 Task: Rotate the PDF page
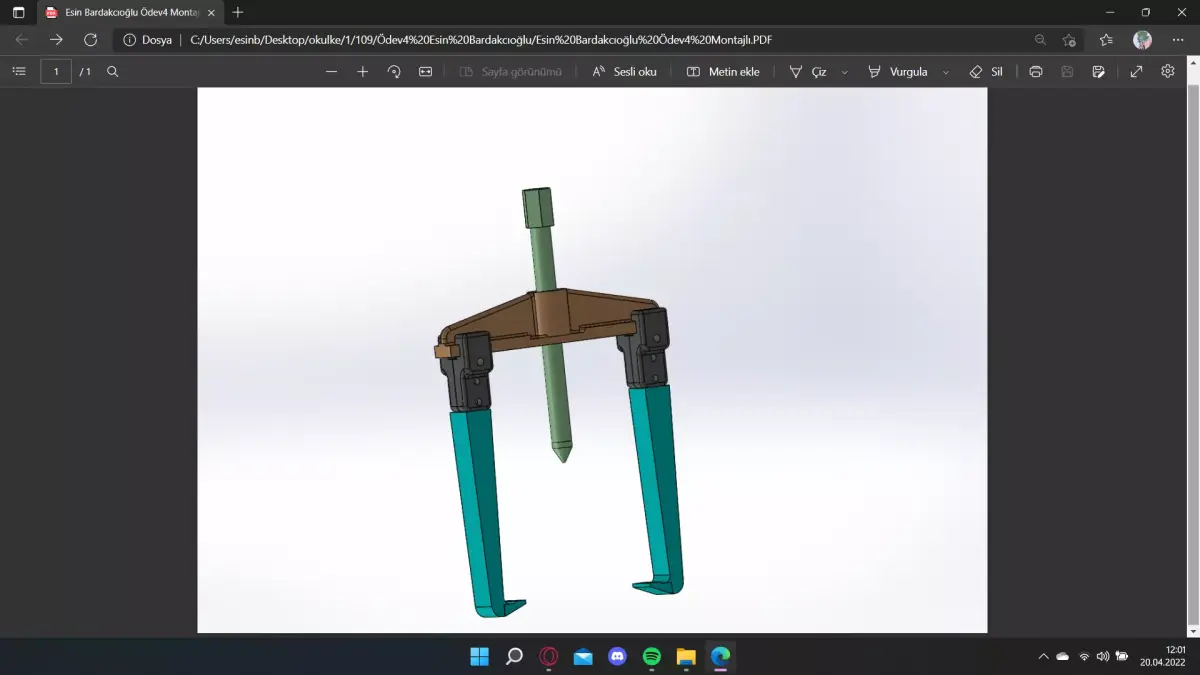coord(393,71)
